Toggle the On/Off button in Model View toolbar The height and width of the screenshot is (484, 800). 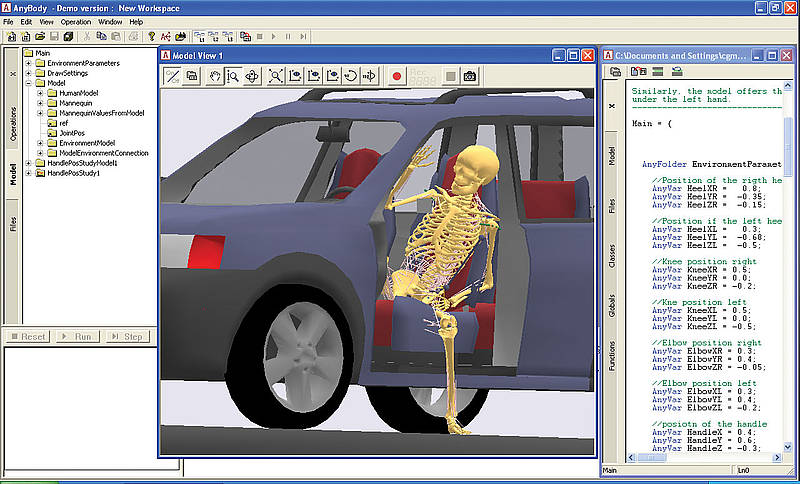point(173,75)
